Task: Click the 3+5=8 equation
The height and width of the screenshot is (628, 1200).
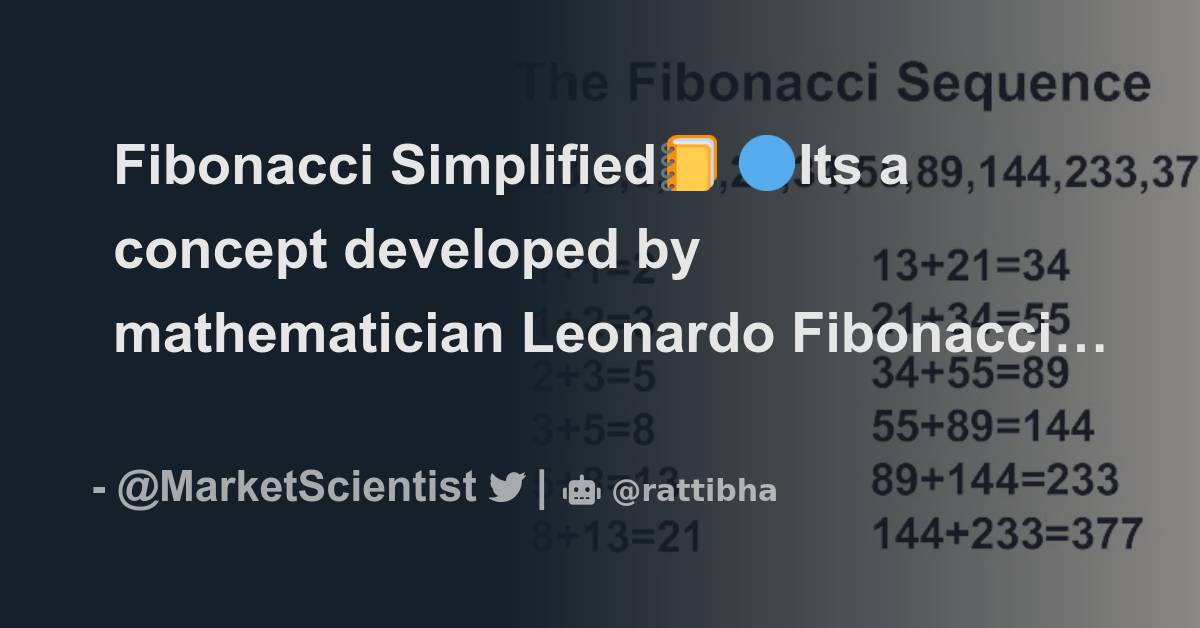Action: [593, 430]
